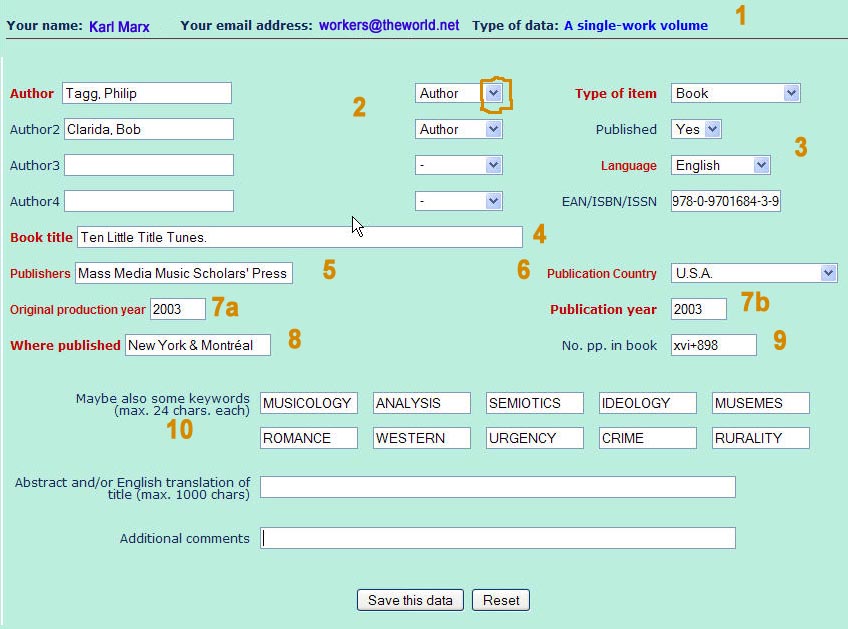
Task: Click the Book title text field
Action: coord(299,237)
